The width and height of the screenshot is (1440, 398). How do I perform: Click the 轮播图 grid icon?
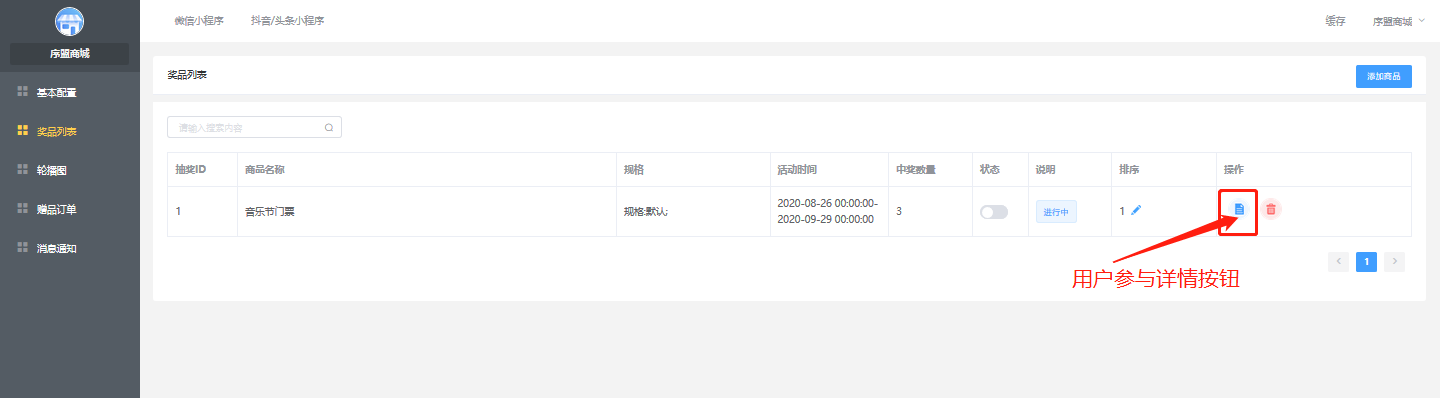point(23,170)
